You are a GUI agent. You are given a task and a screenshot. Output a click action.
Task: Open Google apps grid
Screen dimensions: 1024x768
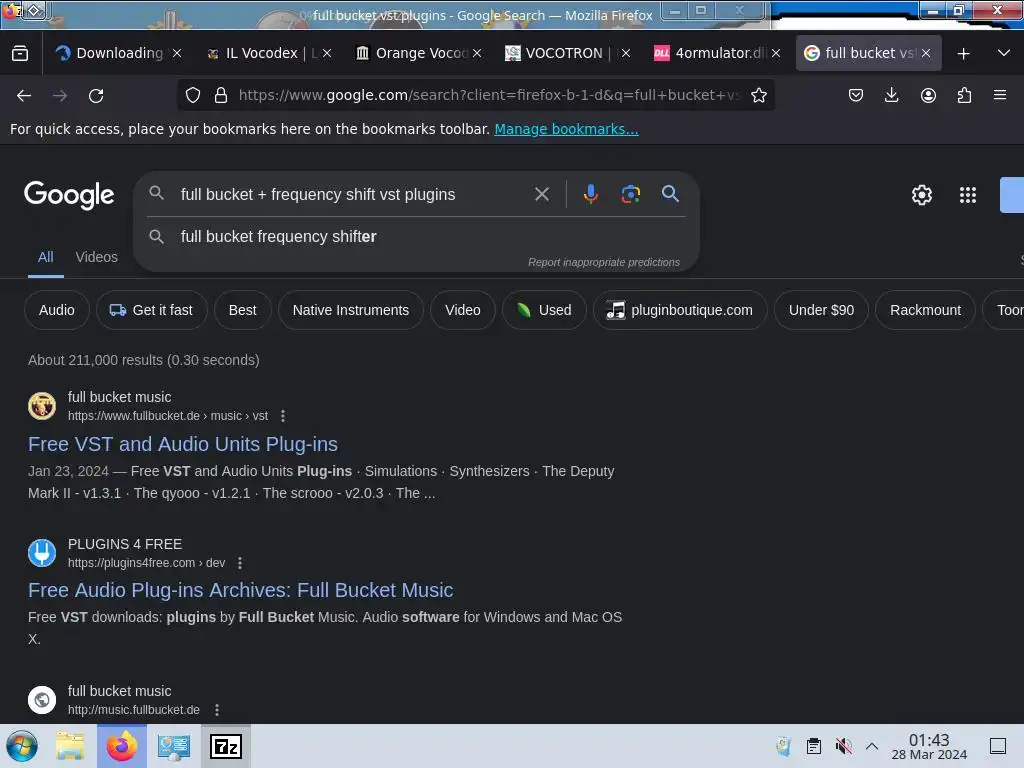(968, 195)
